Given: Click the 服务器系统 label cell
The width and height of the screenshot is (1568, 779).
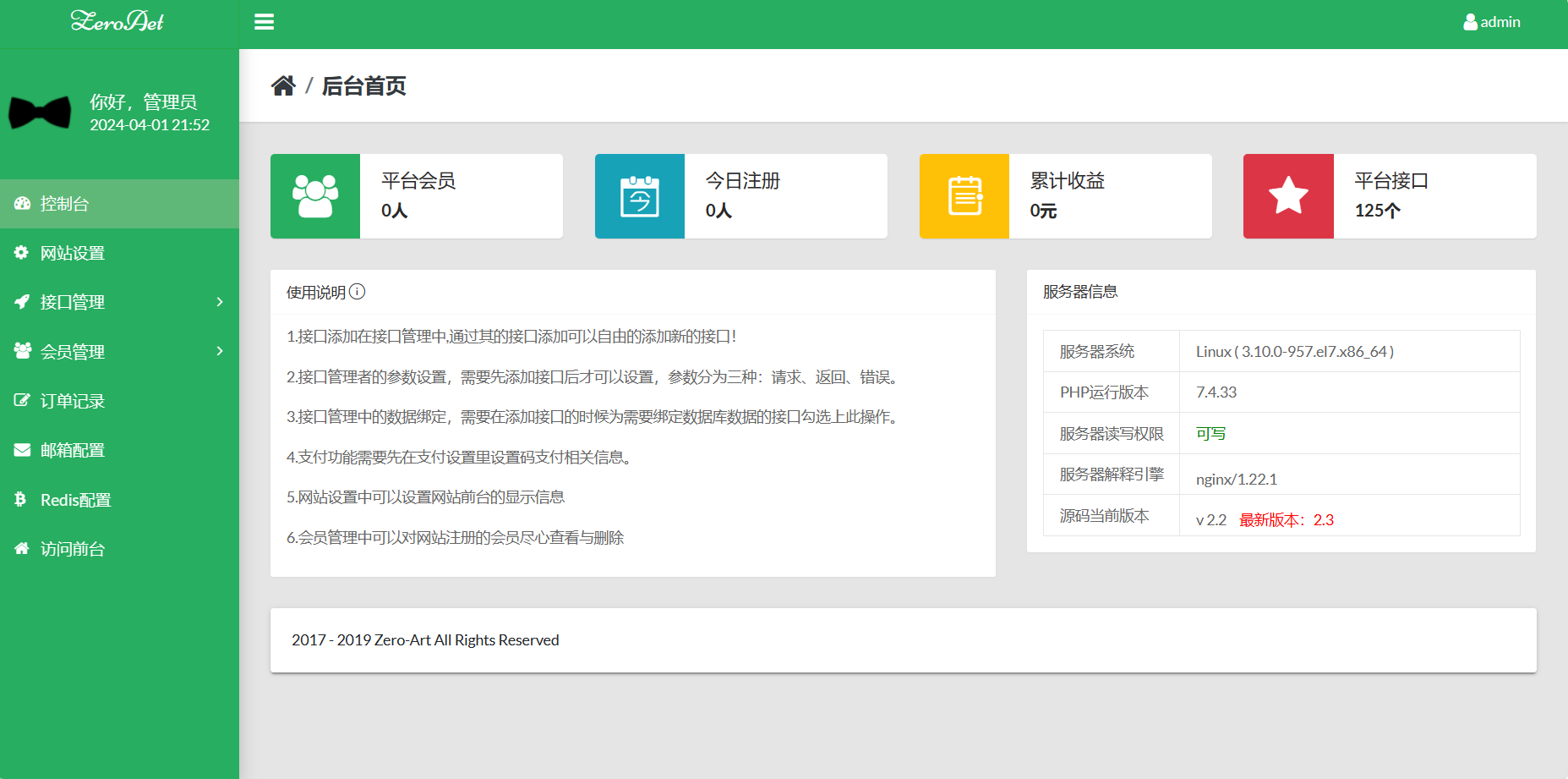Looking at the screenshot, I should click(1112, 351).
